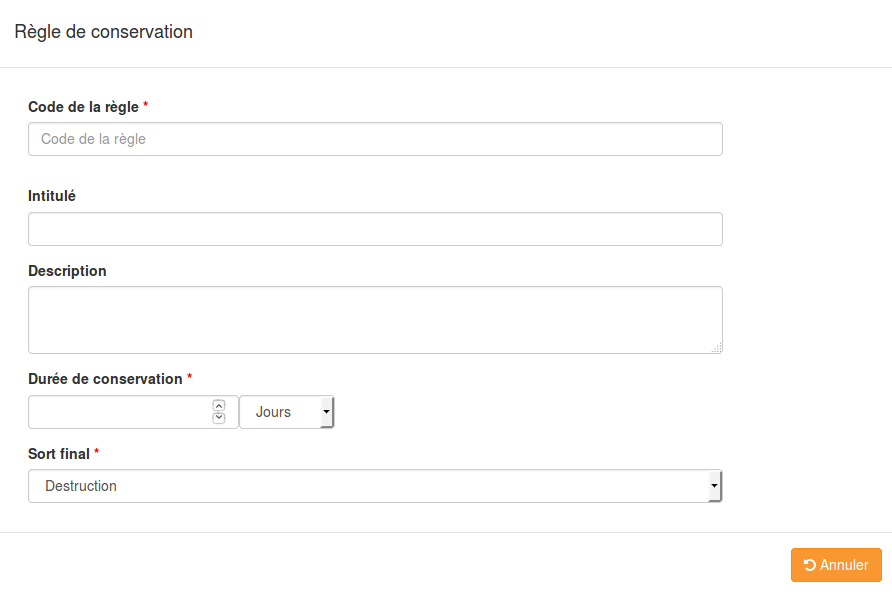Click inside the Description text area
This screenshot has height=609, width=892.
[375, 320]
